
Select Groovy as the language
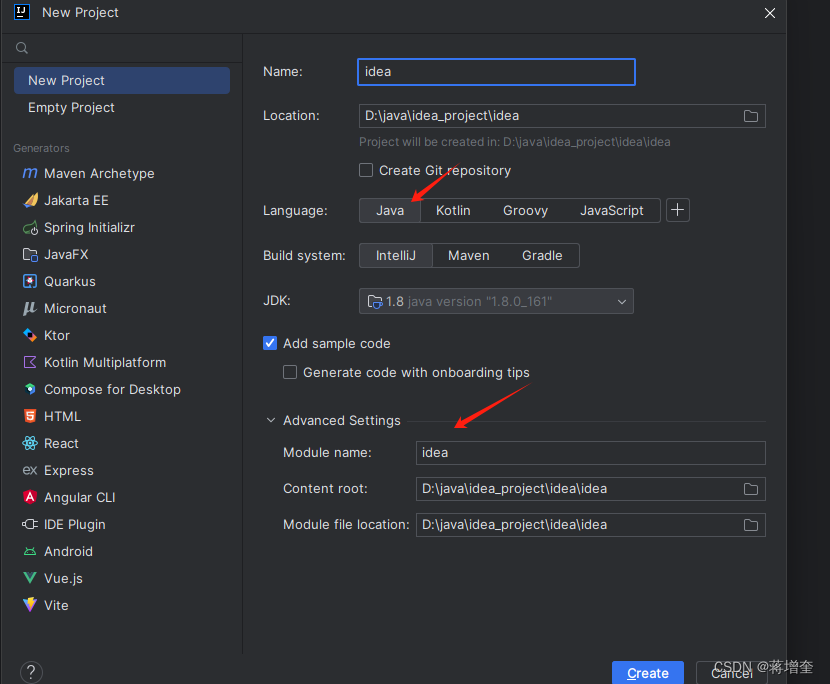pyautogui.click(x=525, y=210)
